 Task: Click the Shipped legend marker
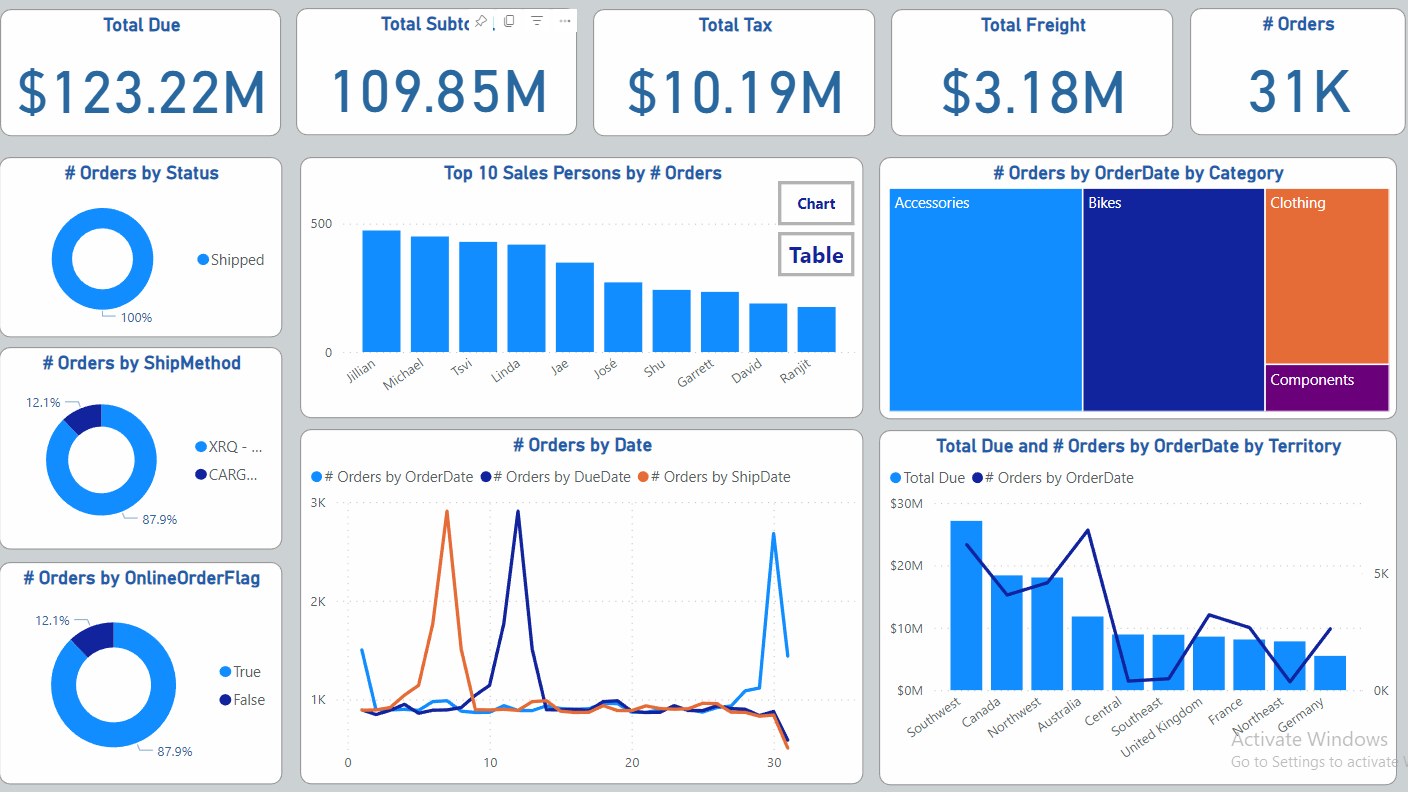pos(203,260)
